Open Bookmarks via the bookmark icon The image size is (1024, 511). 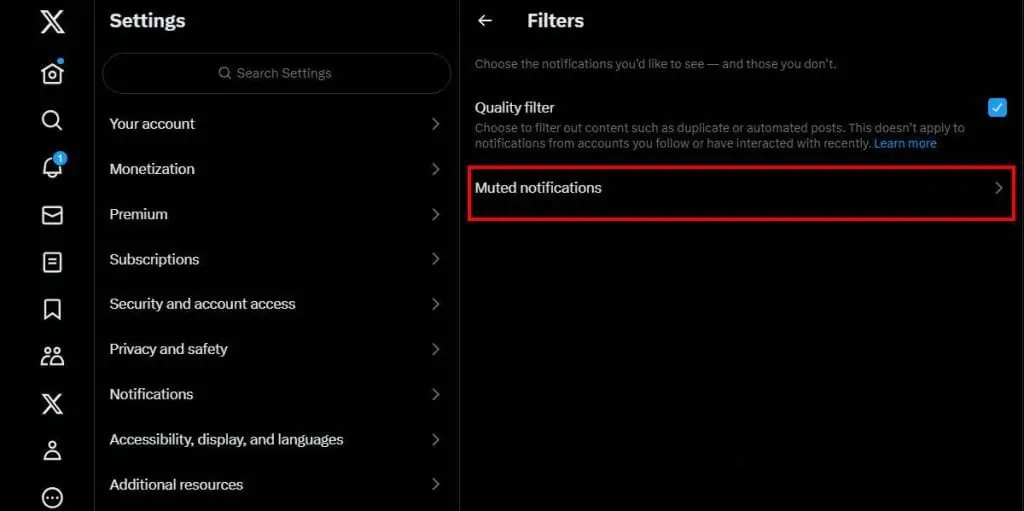pyautogui.click(x=52, y=309)
